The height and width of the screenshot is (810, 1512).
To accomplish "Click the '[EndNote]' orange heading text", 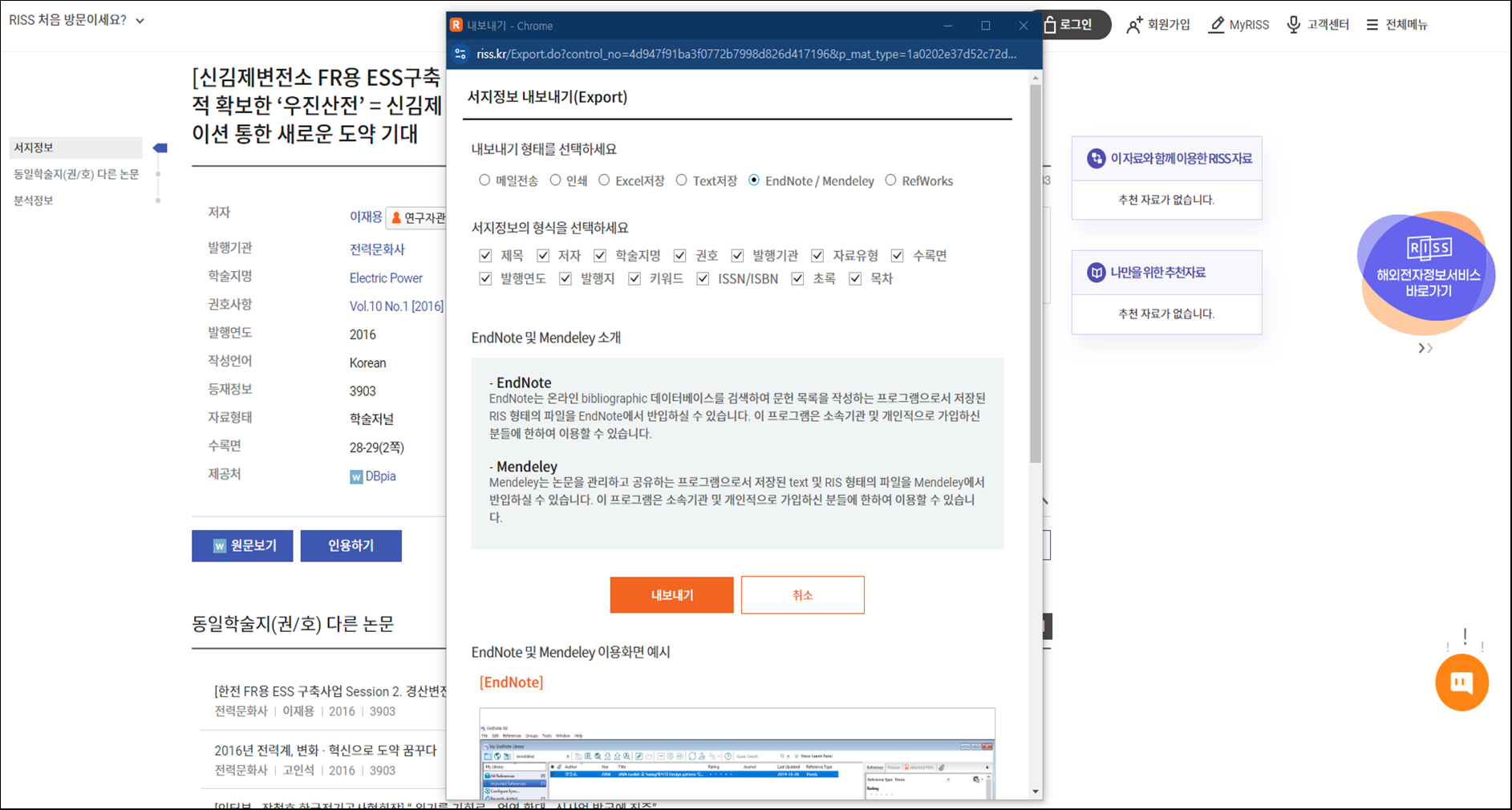I will 511,682.
